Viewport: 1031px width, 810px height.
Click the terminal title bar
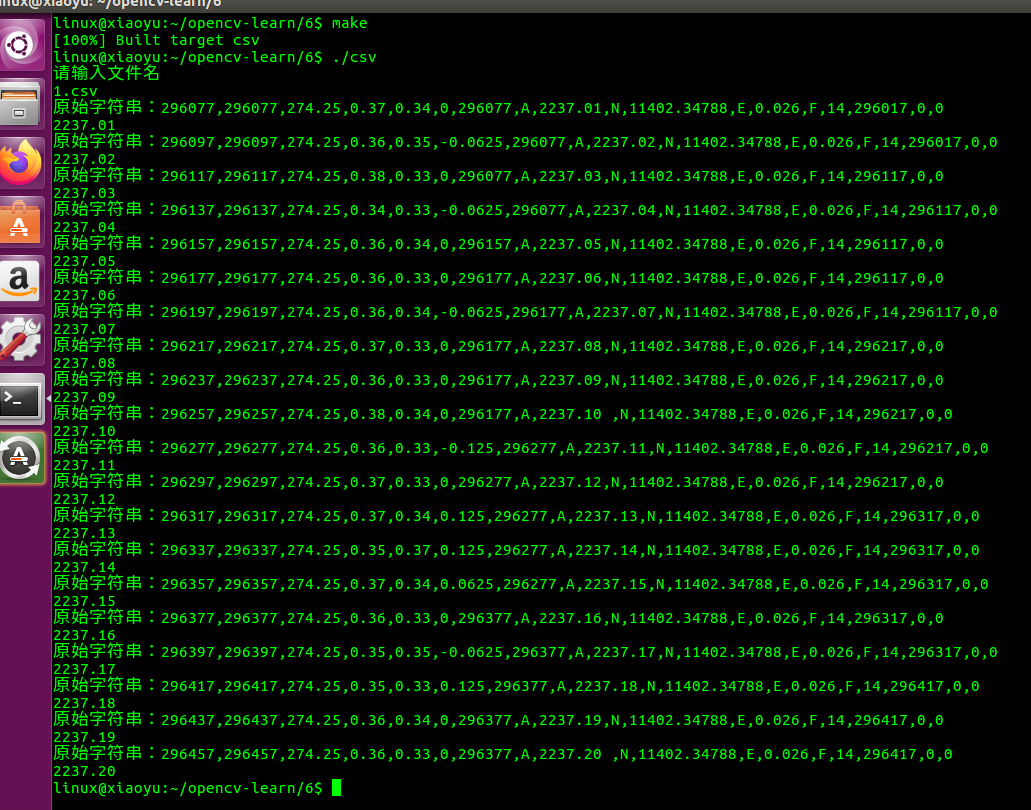[110, 5]
